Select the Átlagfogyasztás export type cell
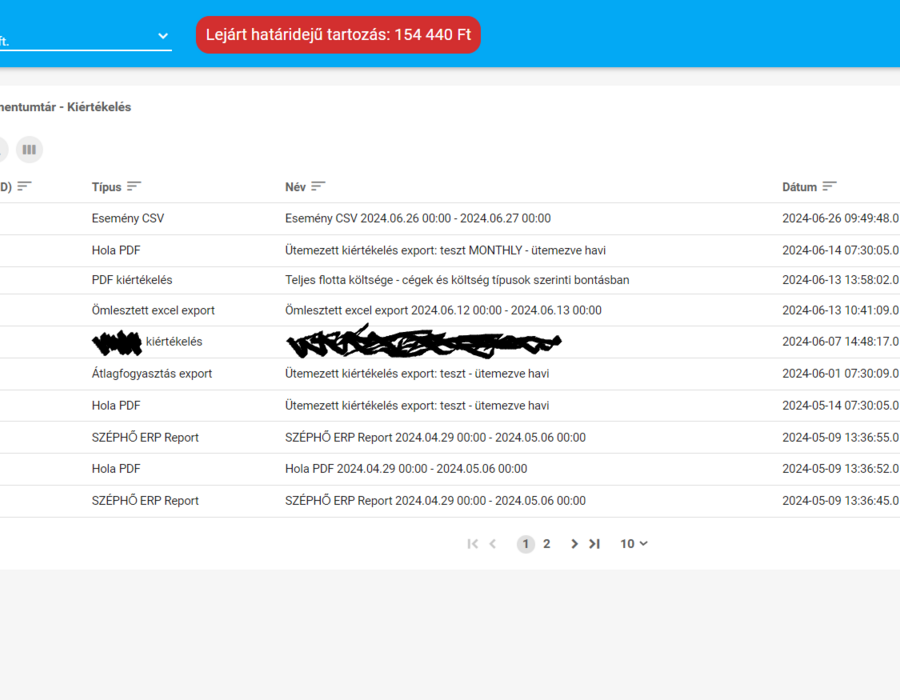 click(x=152, y=374)
